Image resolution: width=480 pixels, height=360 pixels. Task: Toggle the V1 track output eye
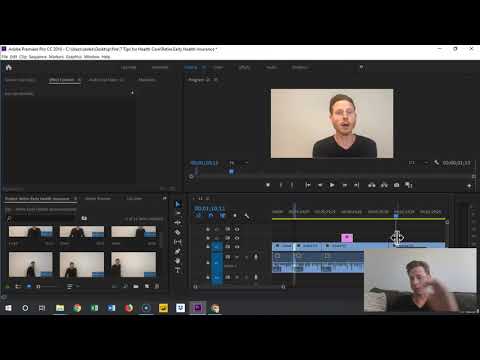coord(237,247)
